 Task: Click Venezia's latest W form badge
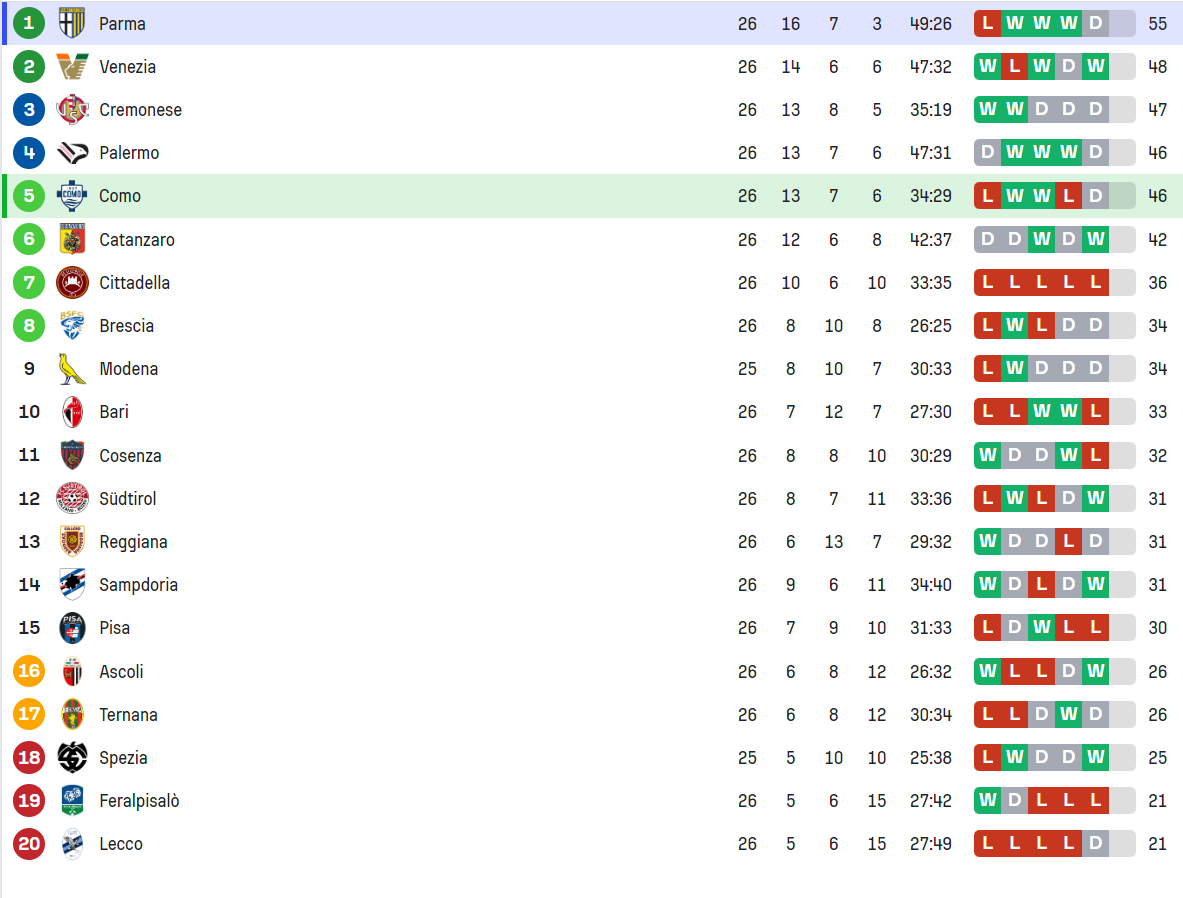tap(1095, 67)
